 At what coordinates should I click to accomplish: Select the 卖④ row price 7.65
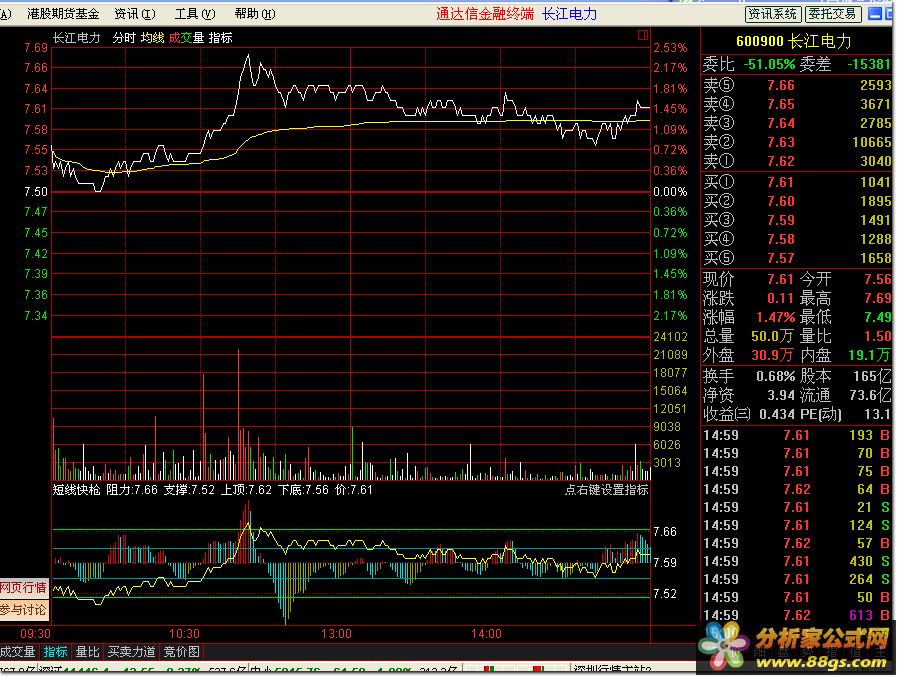pyautogui.click(x=781, y=104)
